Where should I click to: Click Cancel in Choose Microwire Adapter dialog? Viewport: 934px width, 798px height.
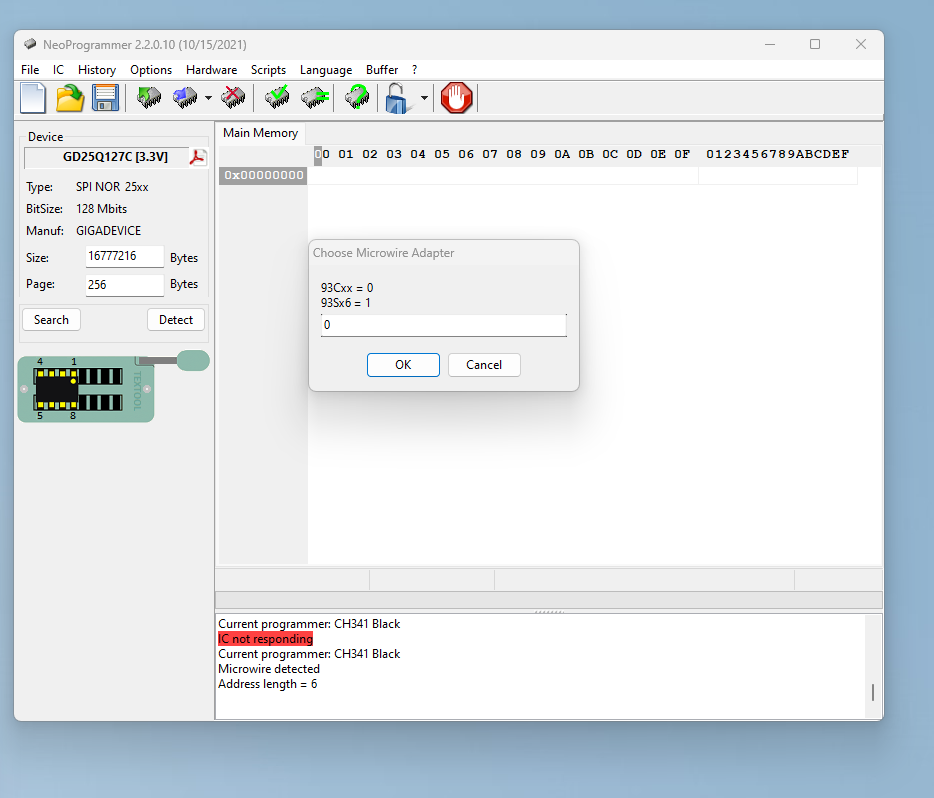coord(484,364)
